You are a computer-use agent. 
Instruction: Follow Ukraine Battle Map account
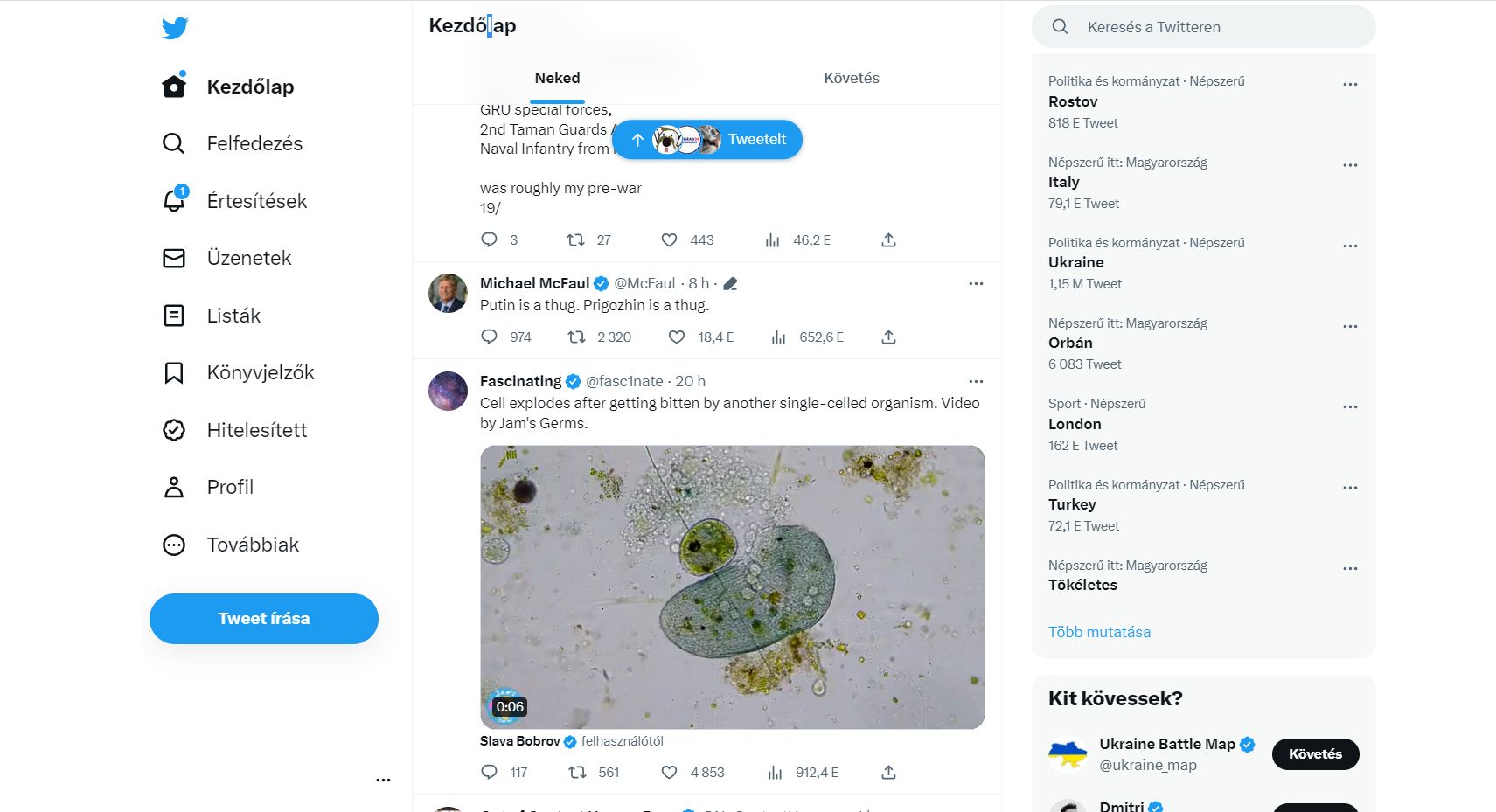pyautogui.click(x=1315, y=754)
